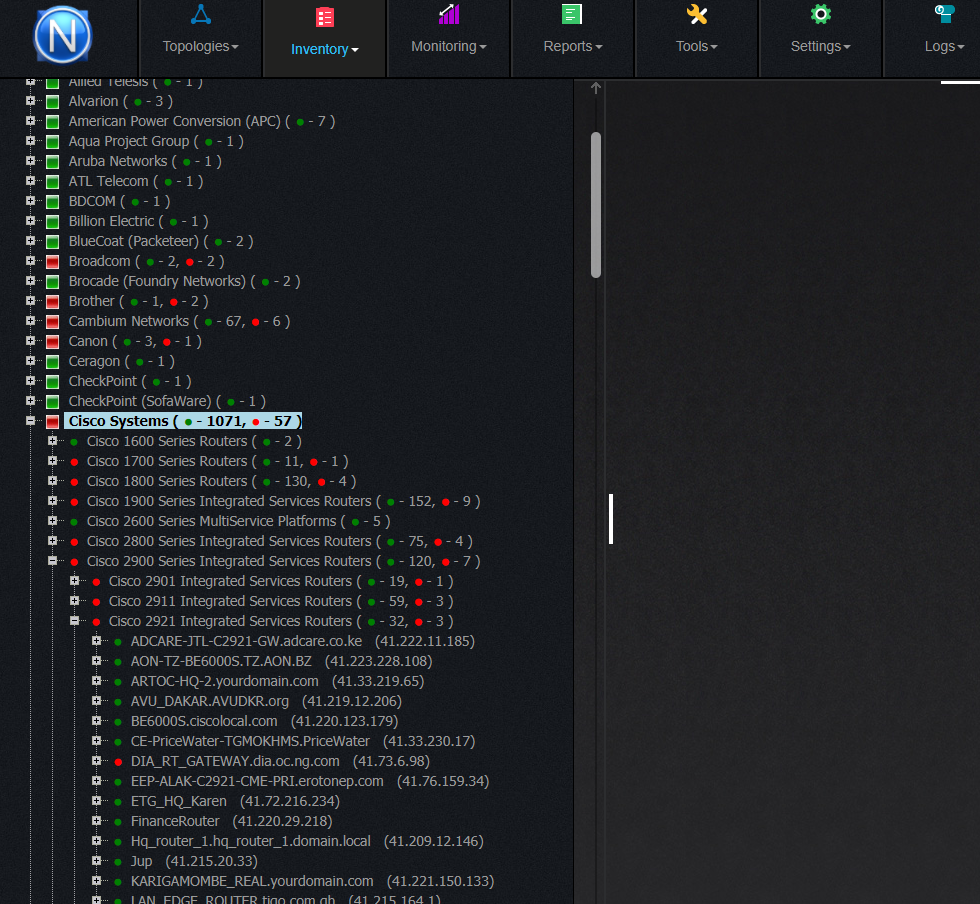Select Cisco 1900 Series Integrated Services Routers
Screen dimensions: 980x904
tap(283, 501)
